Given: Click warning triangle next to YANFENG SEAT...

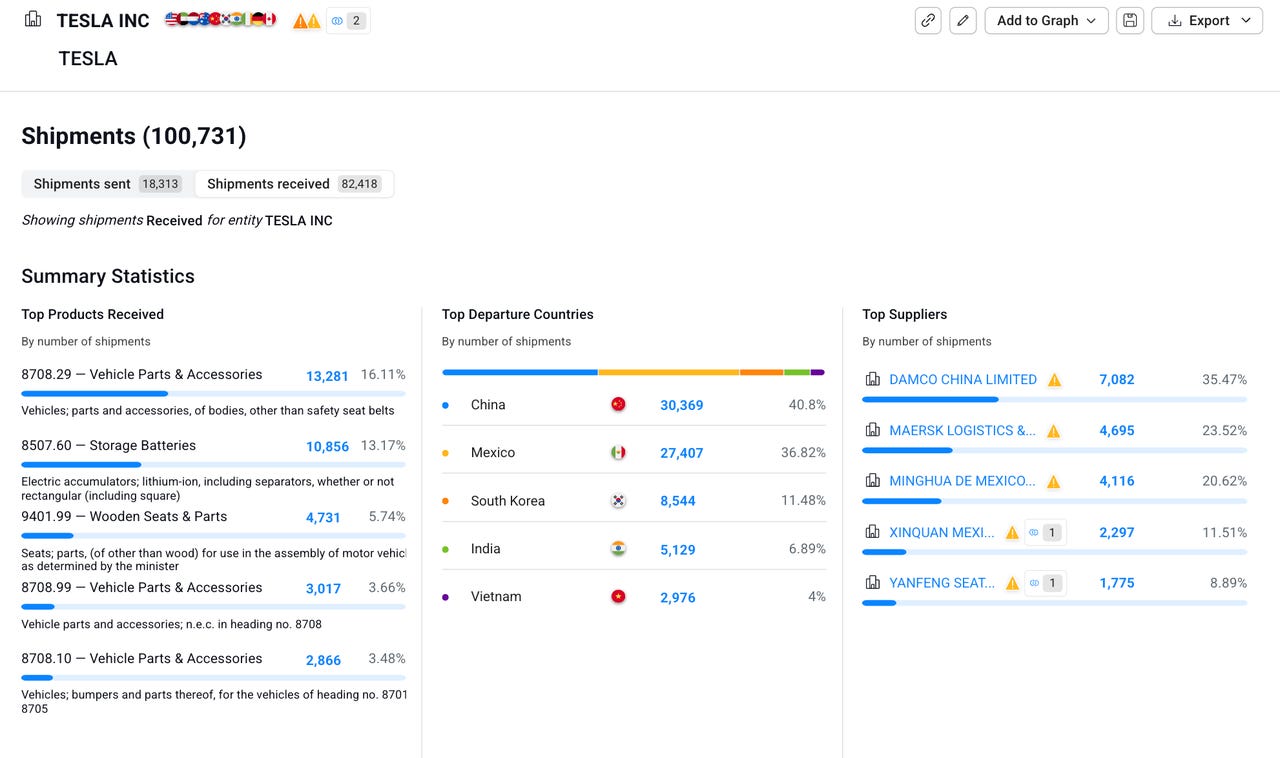Looking at the screenshot, I should point(1012,583).
